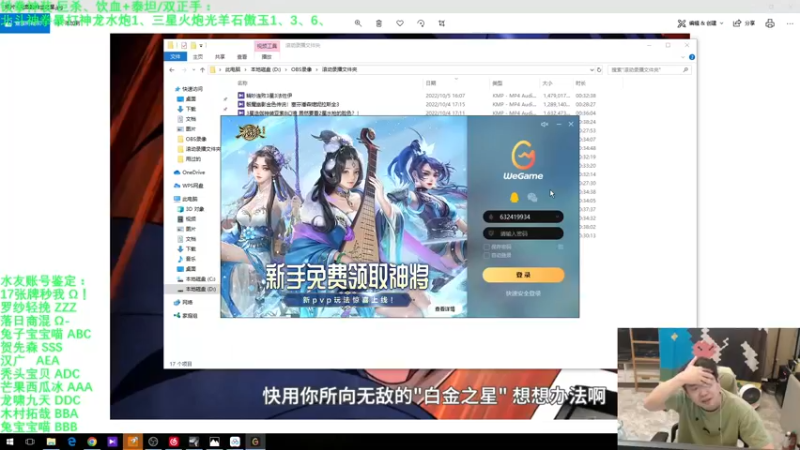Sort files by 大小 column
Viewport: 800px width, 450px height.
pos(547,83)
